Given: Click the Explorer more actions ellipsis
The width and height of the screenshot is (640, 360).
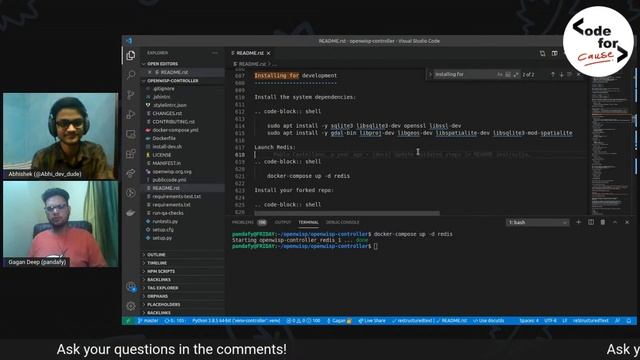Looking at the screenshot, I should (x=215, y=53).
